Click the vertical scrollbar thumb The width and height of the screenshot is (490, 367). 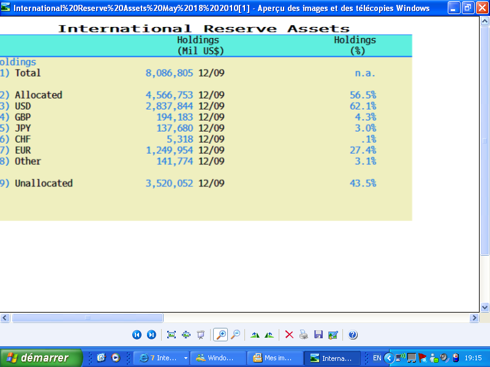point(485,141)
